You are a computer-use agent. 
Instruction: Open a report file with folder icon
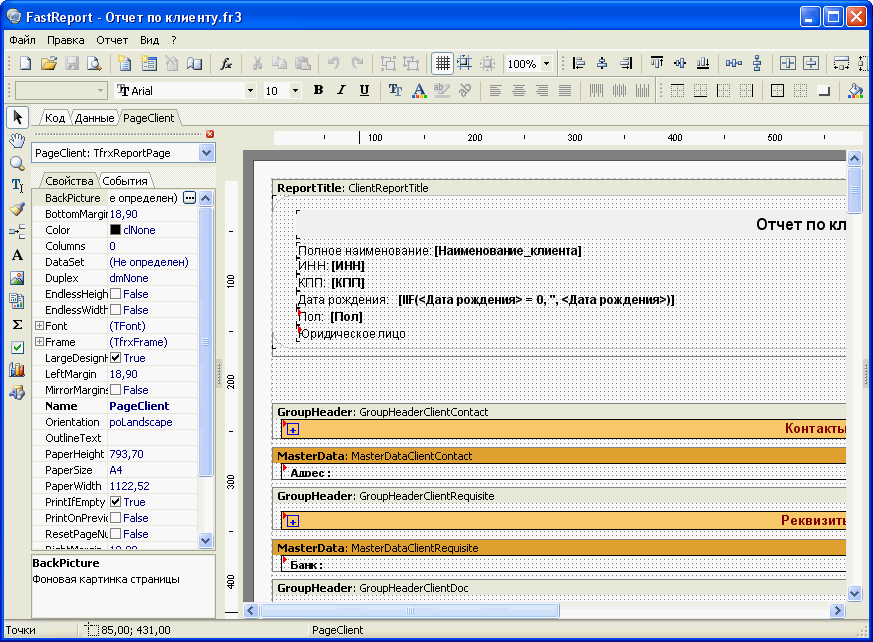coord(48,63)
